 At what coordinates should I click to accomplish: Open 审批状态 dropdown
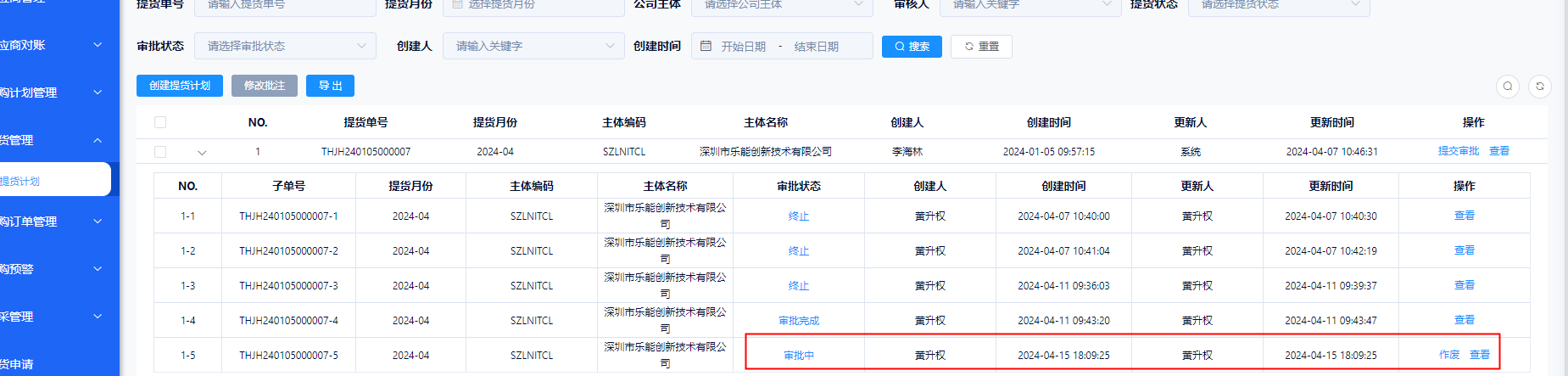pos(285,46)
